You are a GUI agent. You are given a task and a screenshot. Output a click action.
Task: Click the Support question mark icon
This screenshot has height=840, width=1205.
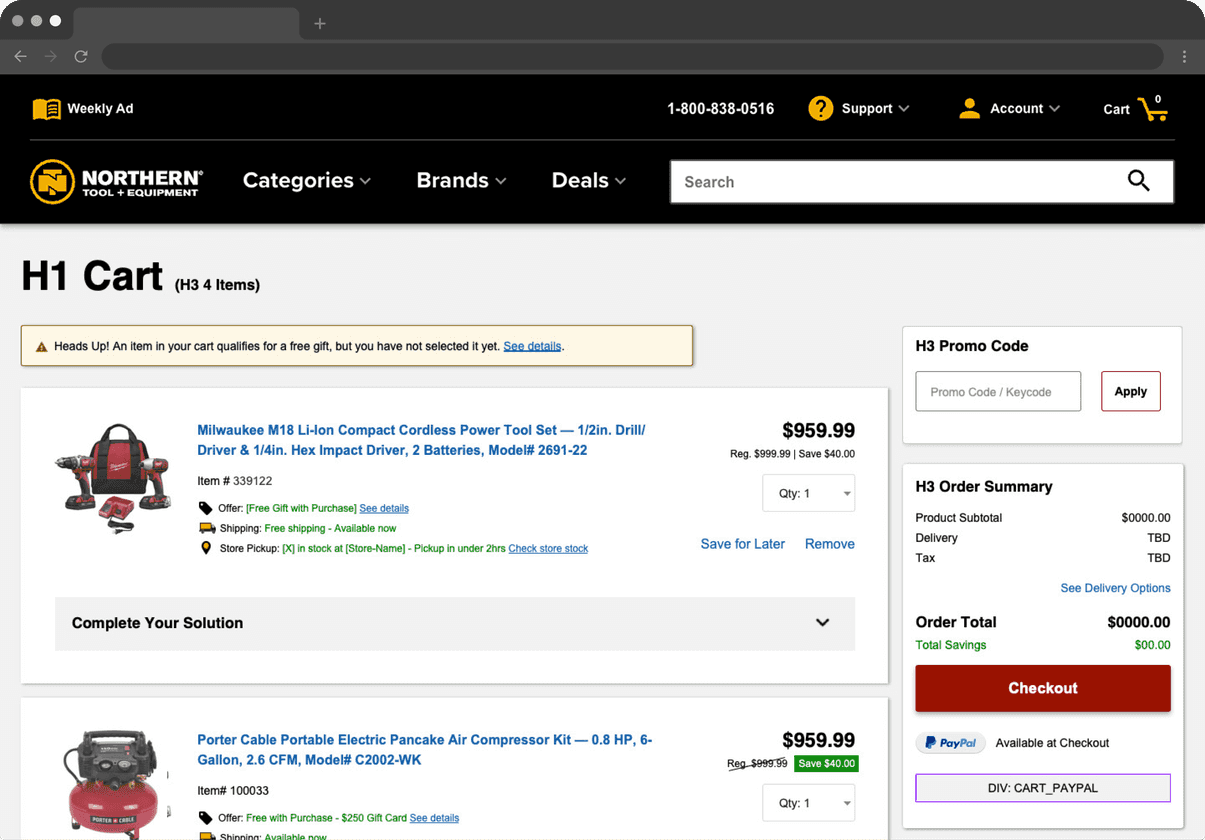click(821, 108)
